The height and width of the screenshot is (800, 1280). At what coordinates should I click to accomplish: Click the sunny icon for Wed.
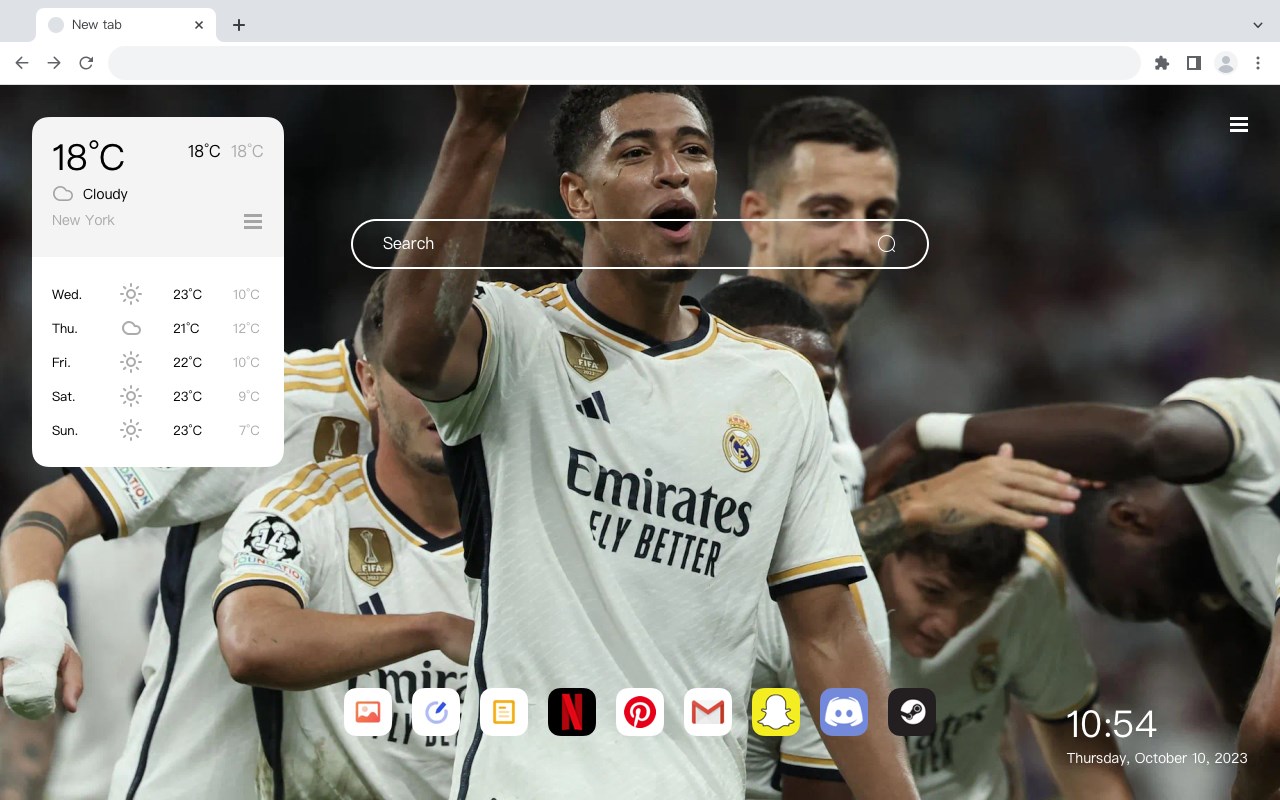click(x=131, y=294)
